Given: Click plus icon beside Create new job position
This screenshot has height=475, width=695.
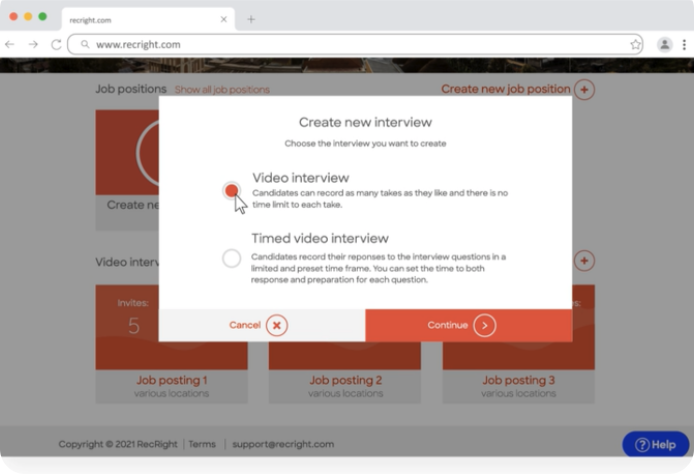Looking at the screenshot, I should pos(584,89).
